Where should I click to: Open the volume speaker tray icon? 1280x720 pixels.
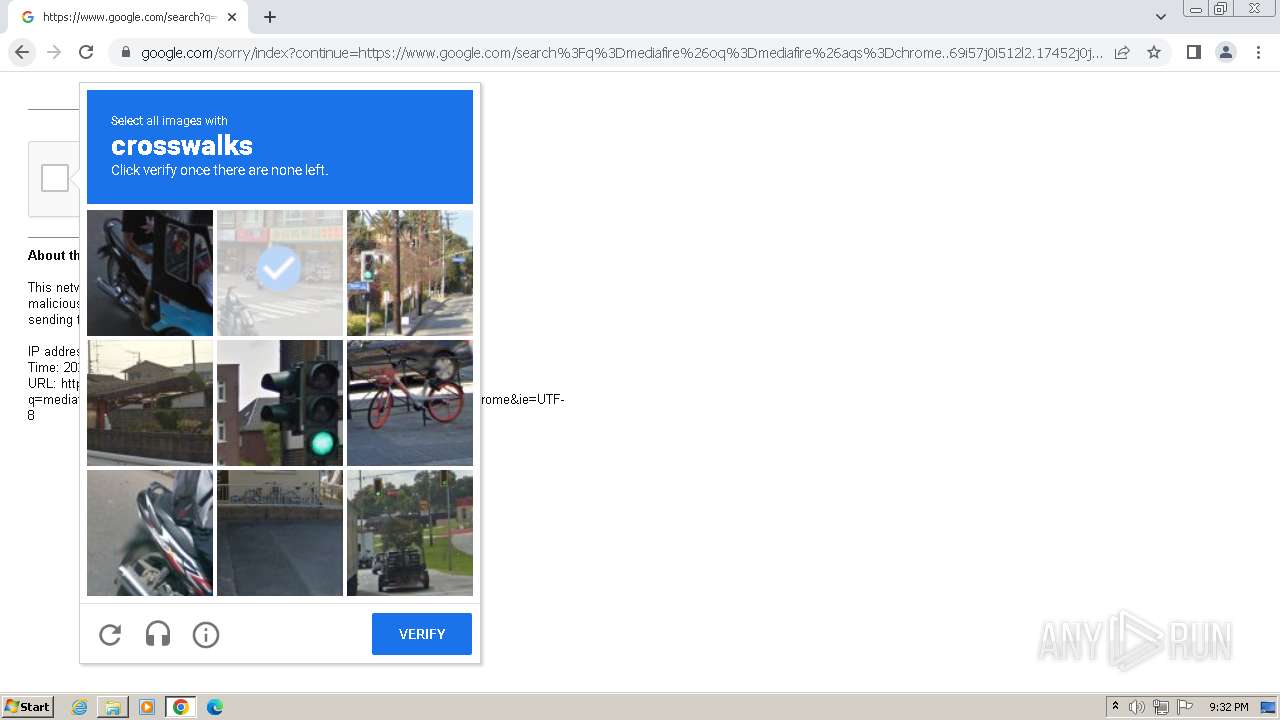coord(1137,707)
